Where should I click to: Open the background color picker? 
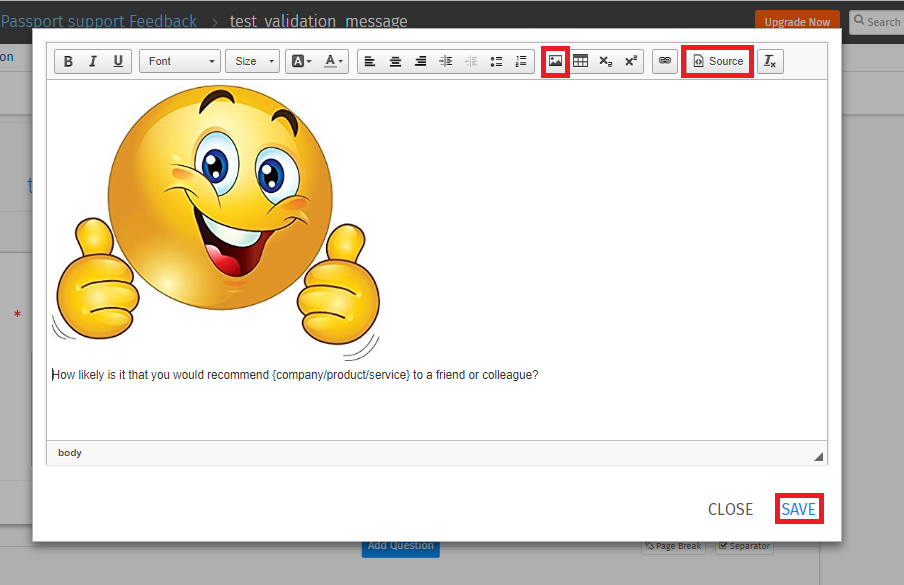[x=301, y=62]
